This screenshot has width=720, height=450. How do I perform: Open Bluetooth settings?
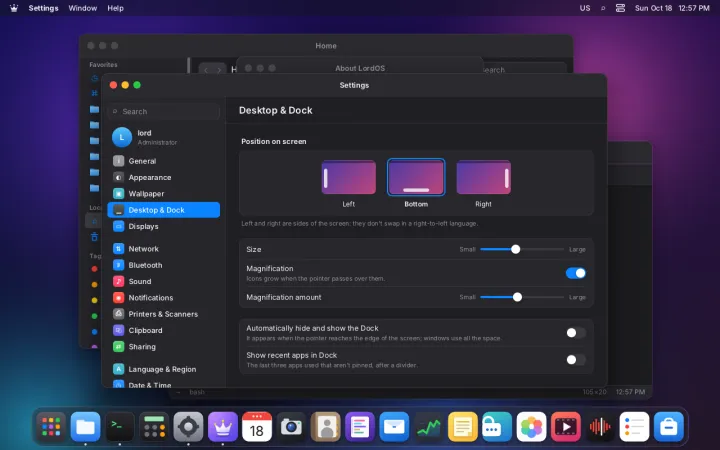[x=163, y=265]
